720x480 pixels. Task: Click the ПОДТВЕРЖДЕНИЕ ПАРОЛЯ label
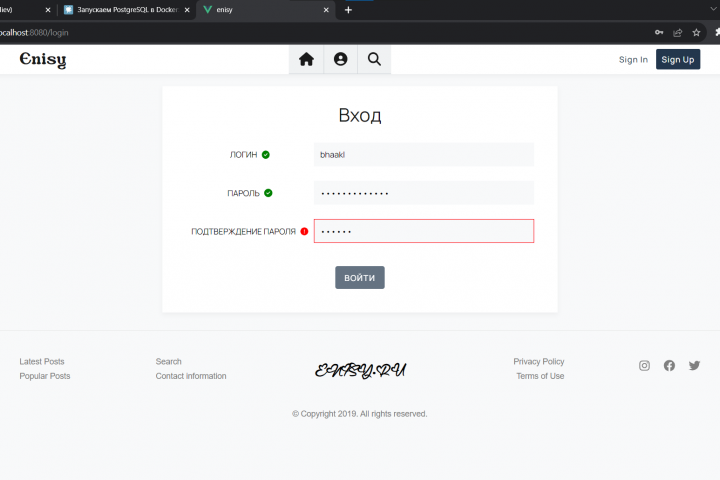pyautogui.click(x=243, y=232)
